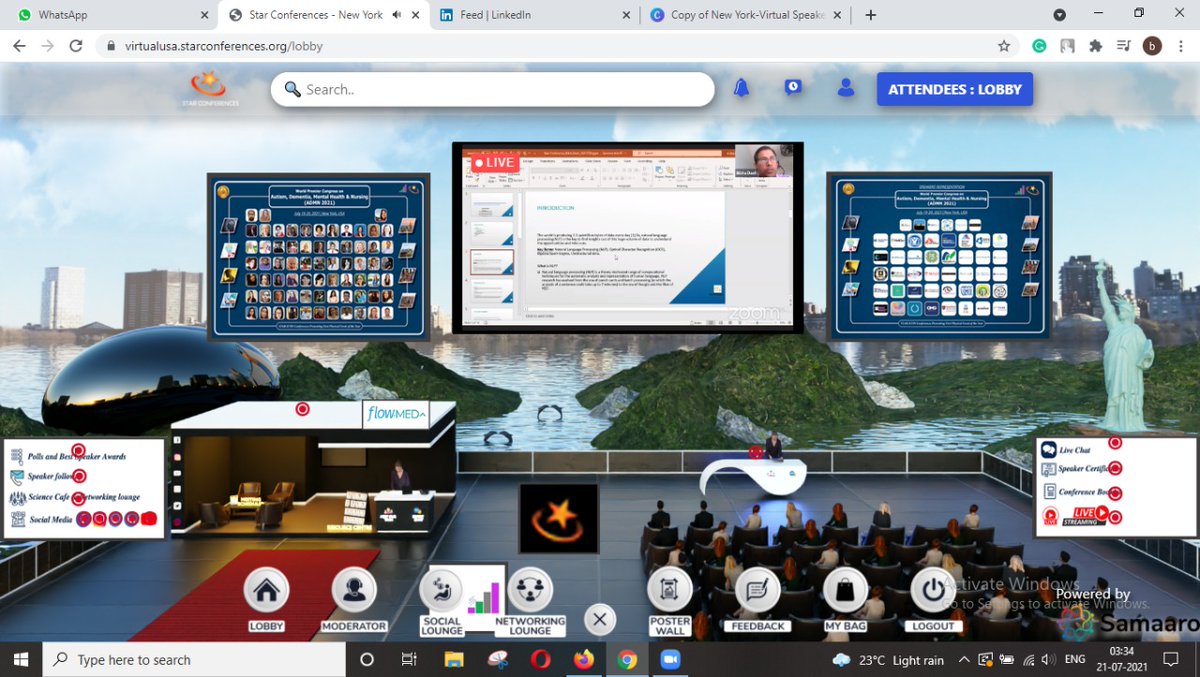Click the hotspot above the resource booth

tap(302, 409)
